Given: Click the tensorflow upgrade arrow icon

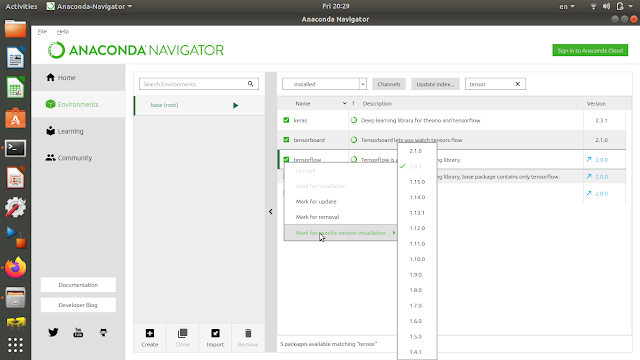Looking at the screenshot, I should (x=589, y=160).
